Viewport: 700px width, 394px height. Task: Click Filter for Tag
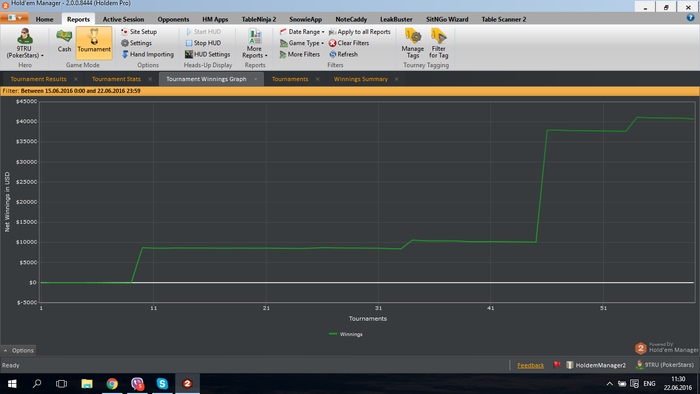click(x=438, y=43)
